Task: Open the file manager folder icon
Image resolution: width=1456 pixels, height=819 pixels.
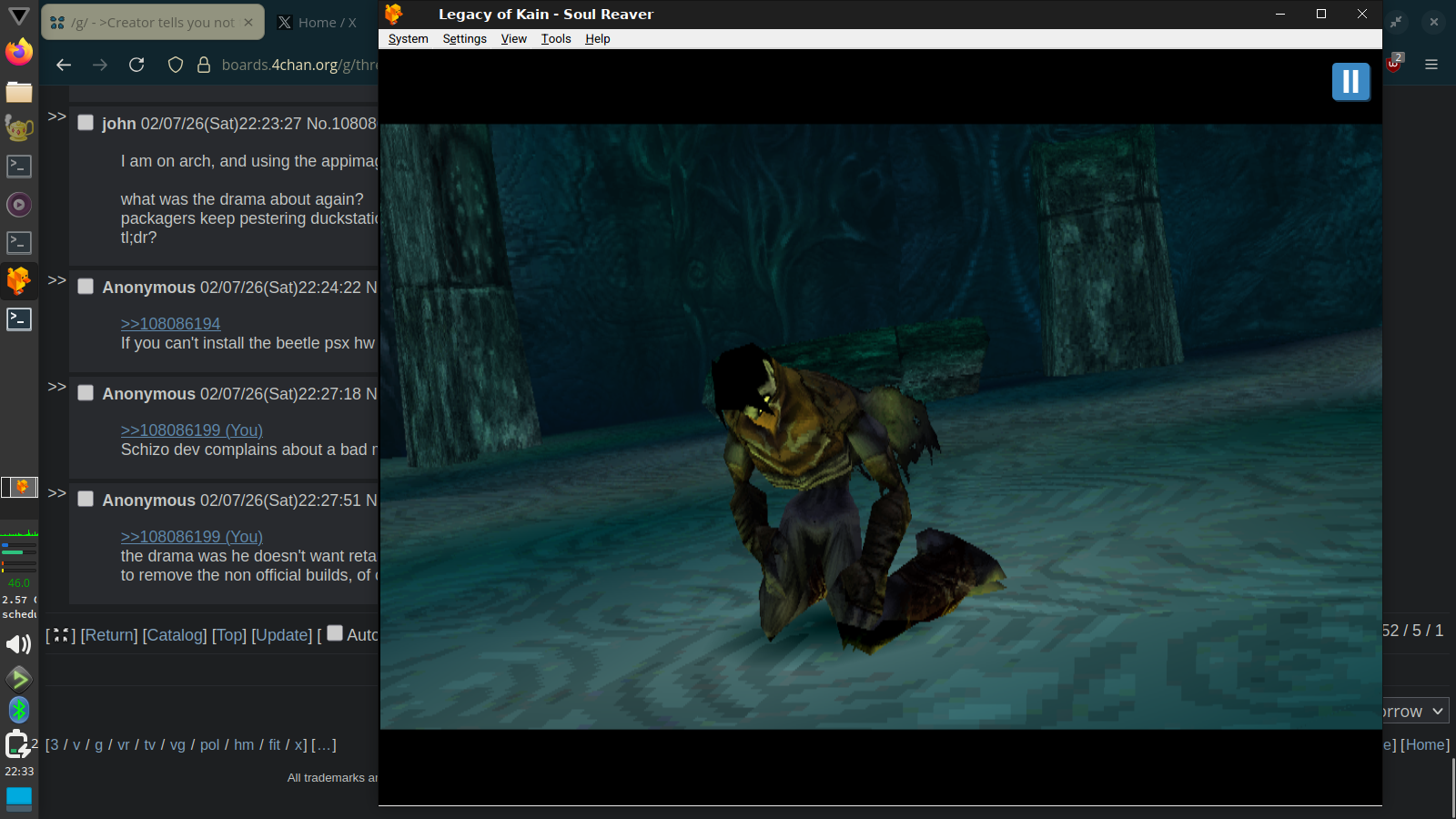Action: (x=19, y=92)
